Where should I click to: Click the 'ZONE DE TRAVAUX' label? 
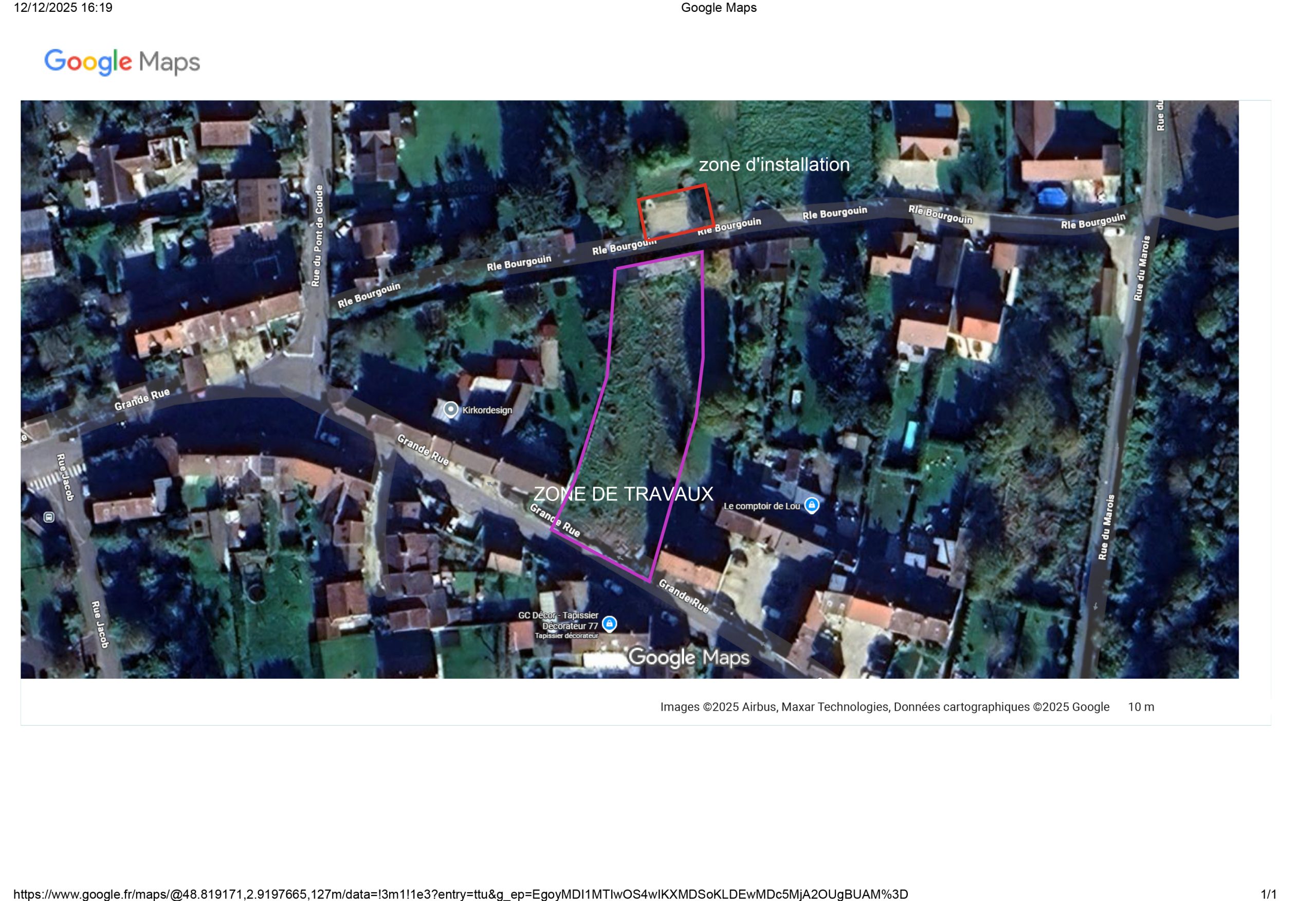click(623, 494)
